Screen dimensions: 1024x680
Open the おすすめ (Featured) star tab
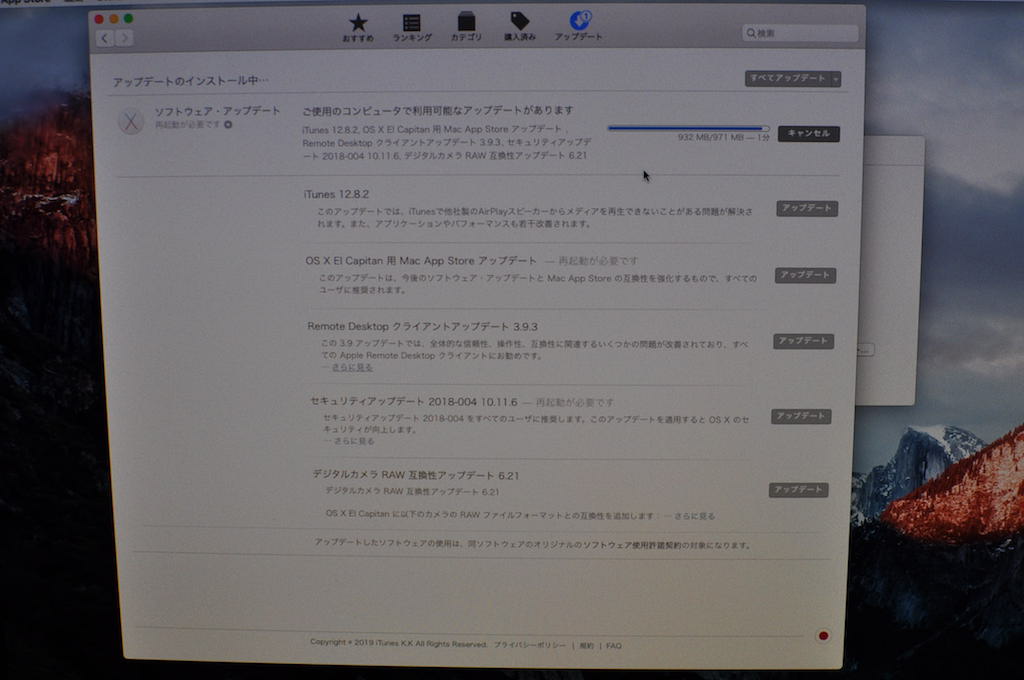pos(358,27)
